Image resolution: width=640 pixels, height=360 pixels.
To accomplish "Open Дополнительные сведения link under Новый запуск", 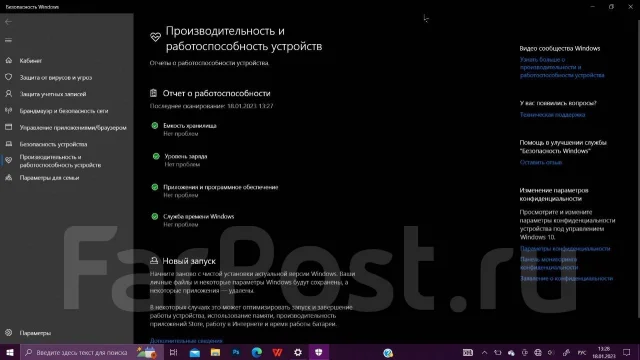I will [186, 340].
